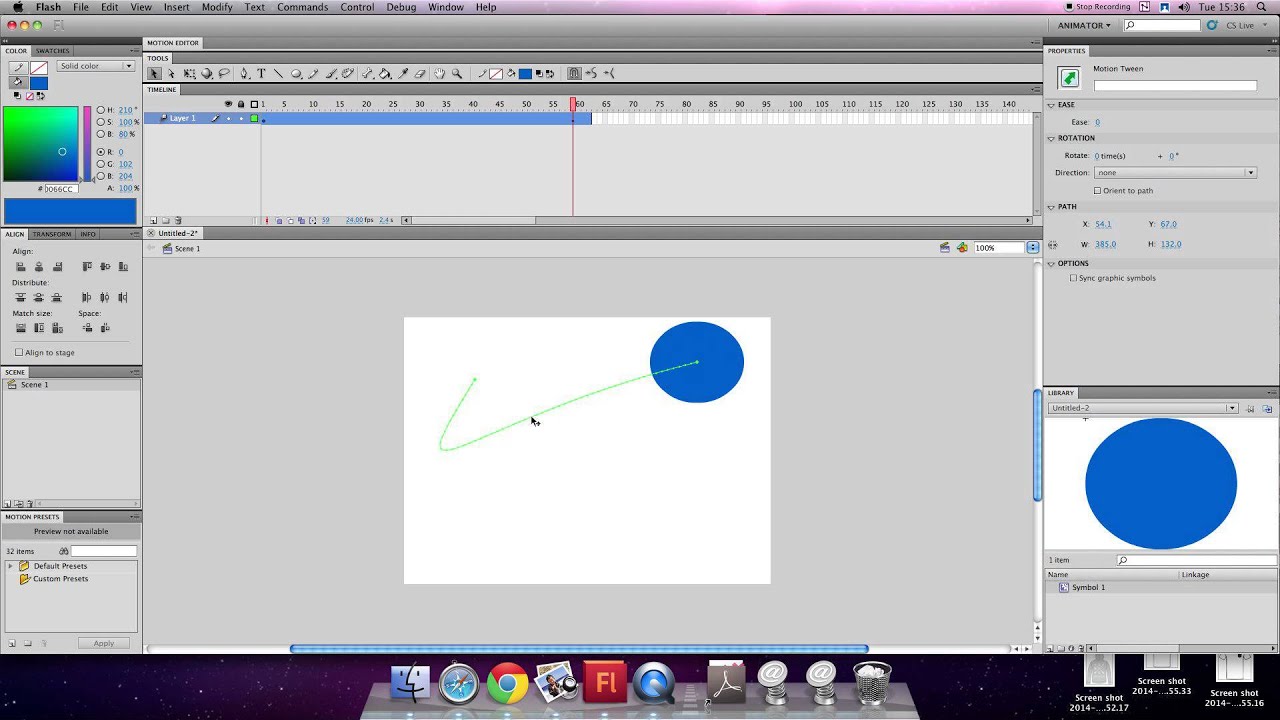Select the R red radio button
This screenshot has height=720, width=1280.
pyautogui.click(x=100, y=152)
